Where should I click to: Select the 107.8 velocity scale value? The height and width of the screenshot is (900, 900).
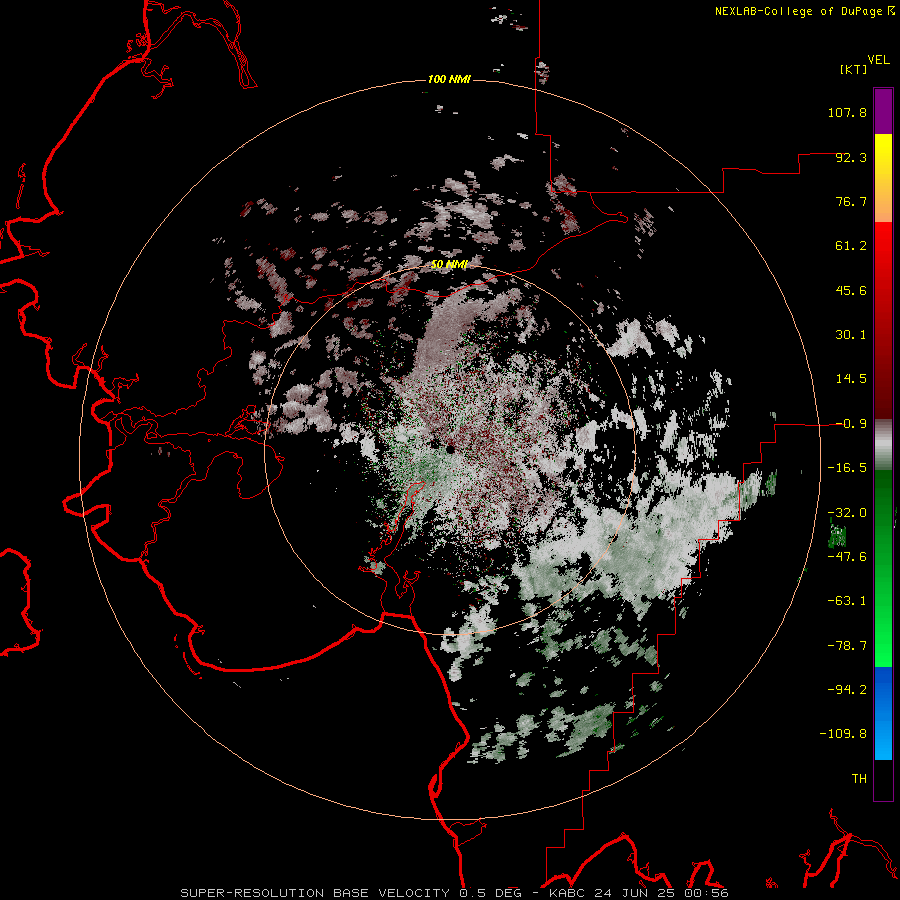(847, 112)
